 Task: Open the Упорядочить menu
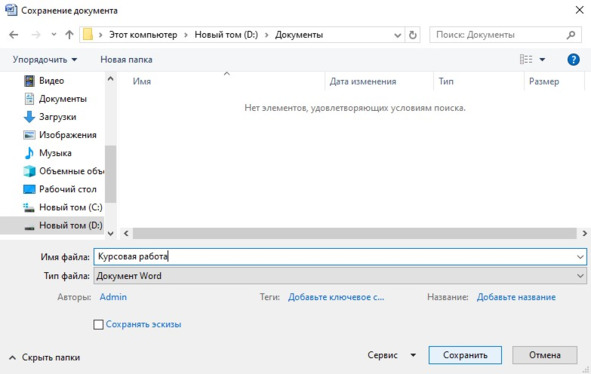(44, 60)
